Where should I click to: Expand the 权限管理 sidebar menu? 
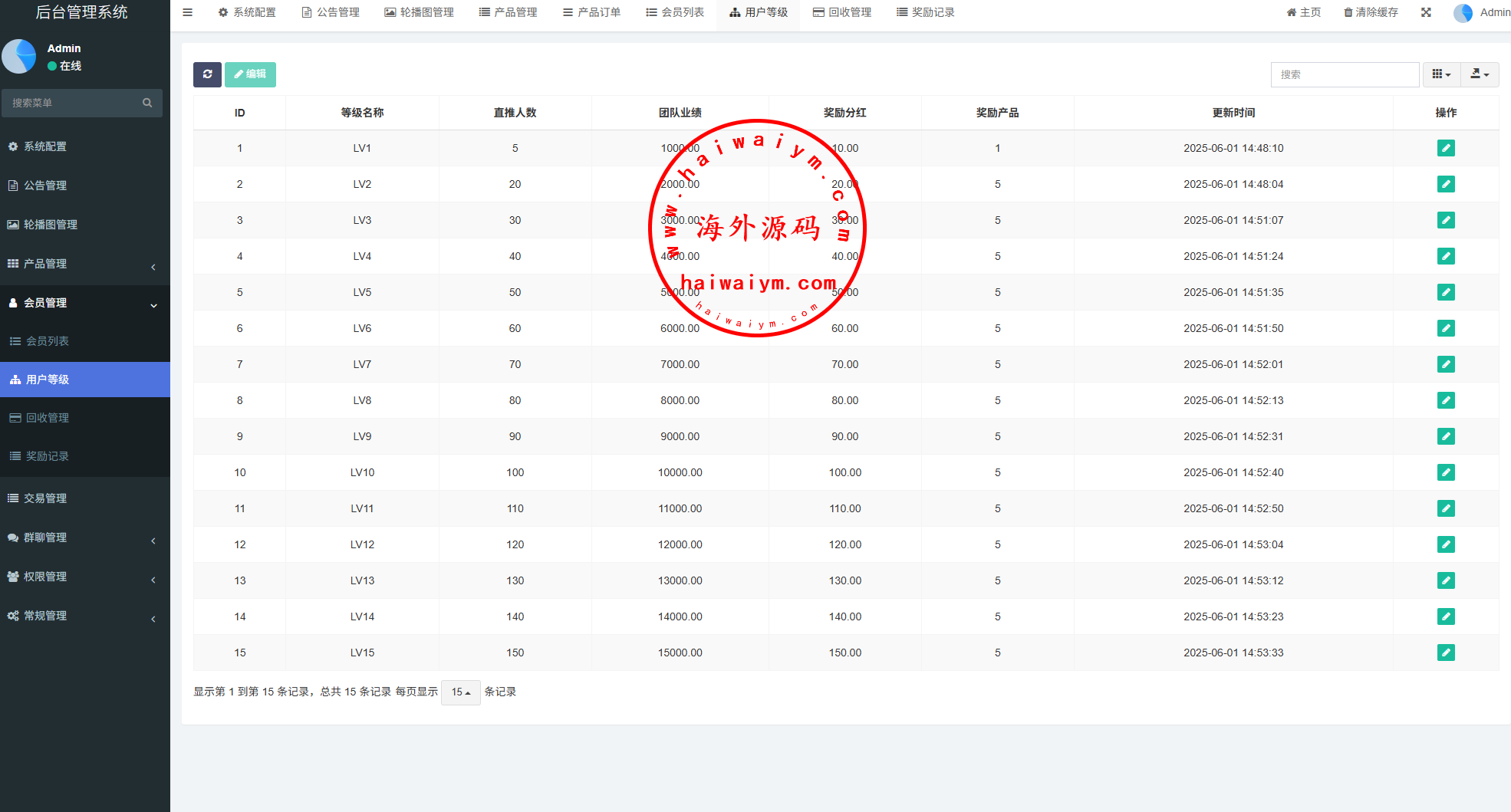pos(84,577)
